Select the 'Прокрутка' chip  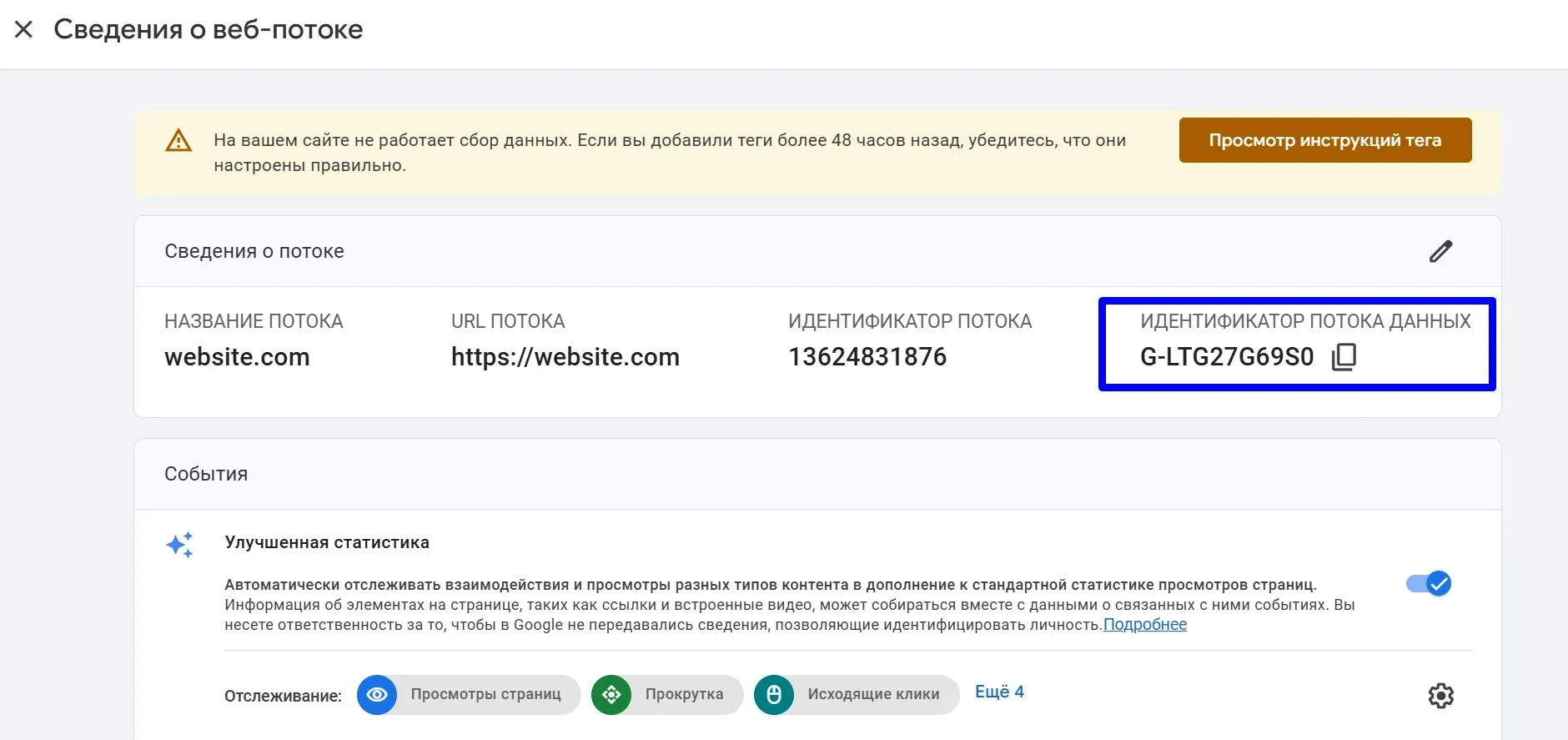[667, 695]
